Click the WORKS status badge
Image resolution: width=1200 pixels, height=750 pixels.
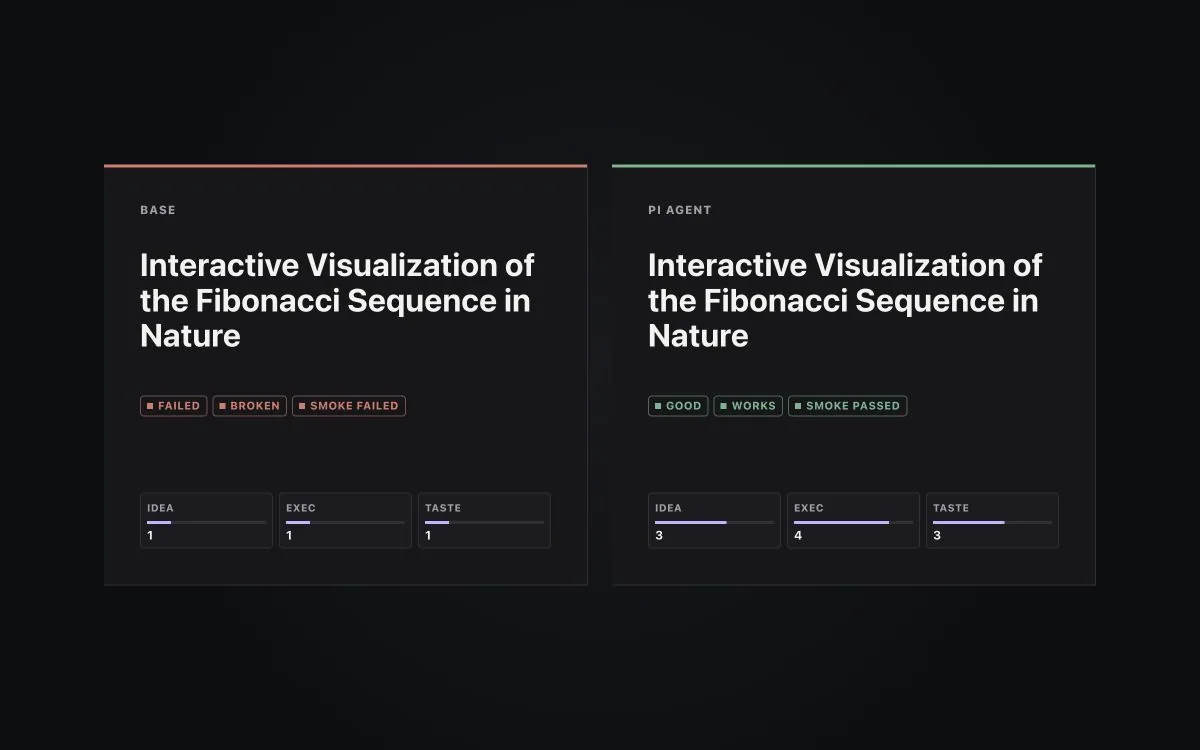tap(748, 406)
